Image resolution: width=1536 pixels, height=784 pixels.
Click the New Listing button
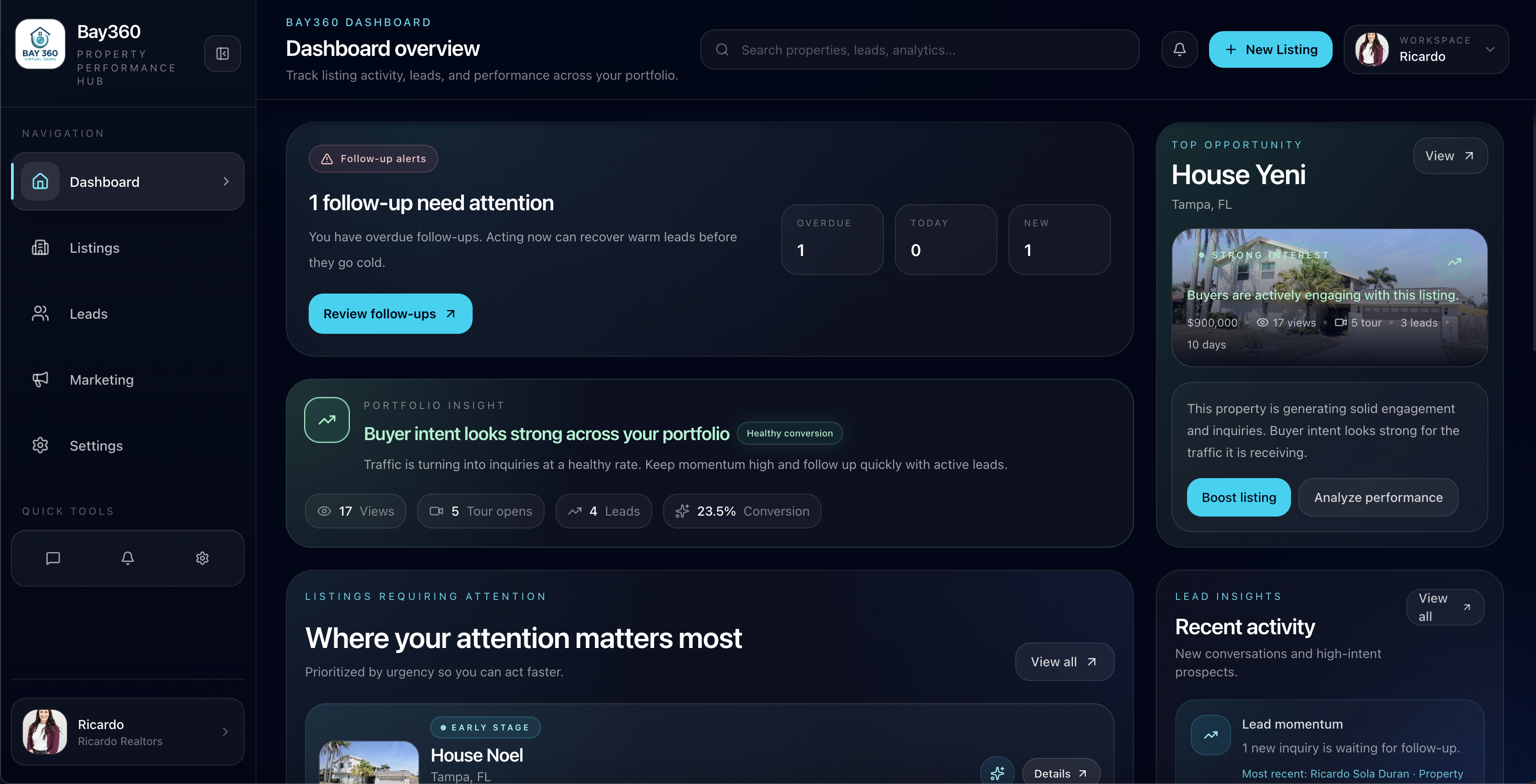coord(1270,49)
